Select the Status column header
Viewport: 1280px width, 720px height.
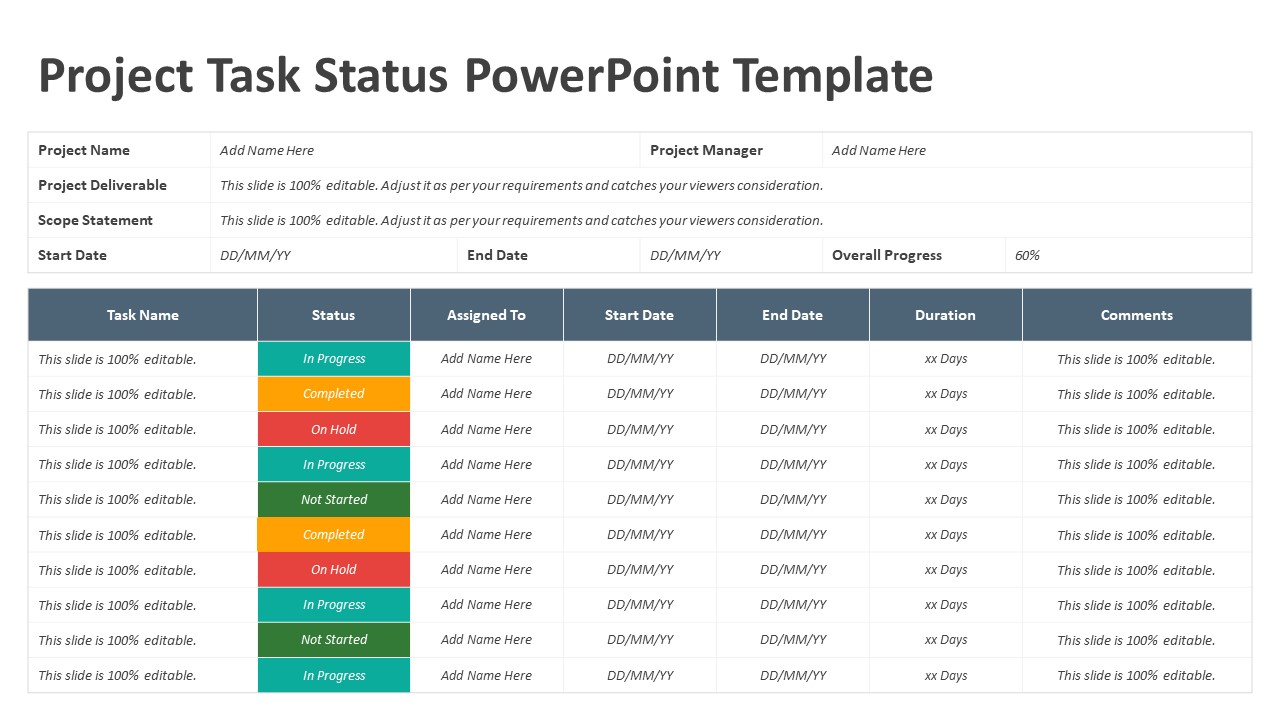333,315
